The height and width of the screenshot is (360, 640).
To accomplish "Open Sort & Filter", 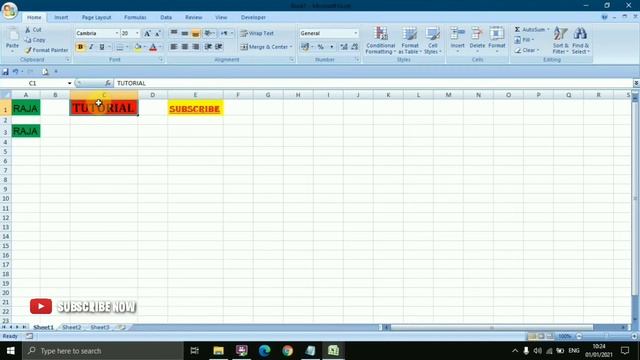I will point(560,40).
